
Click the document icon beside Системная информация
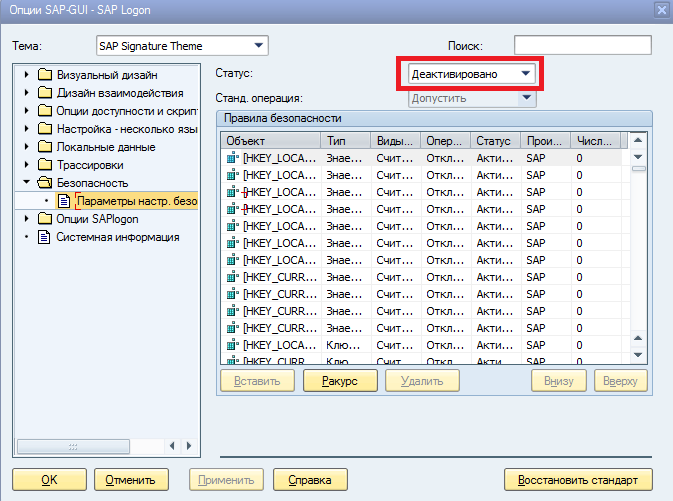[44, 237]
